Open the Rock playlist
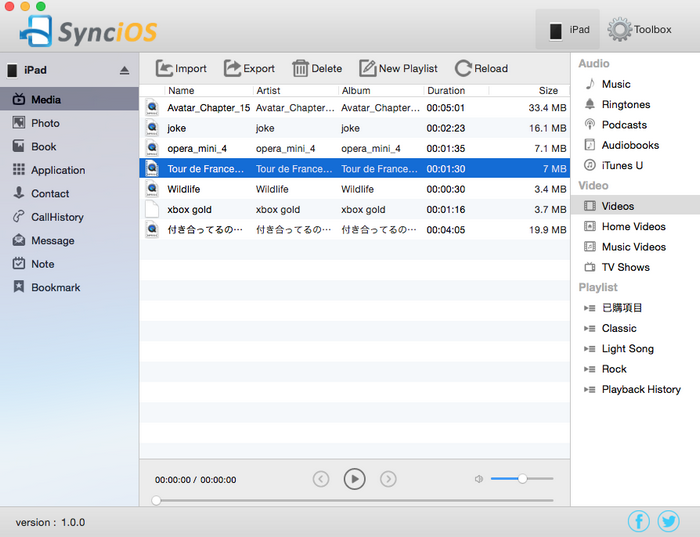 coord(635,369)
